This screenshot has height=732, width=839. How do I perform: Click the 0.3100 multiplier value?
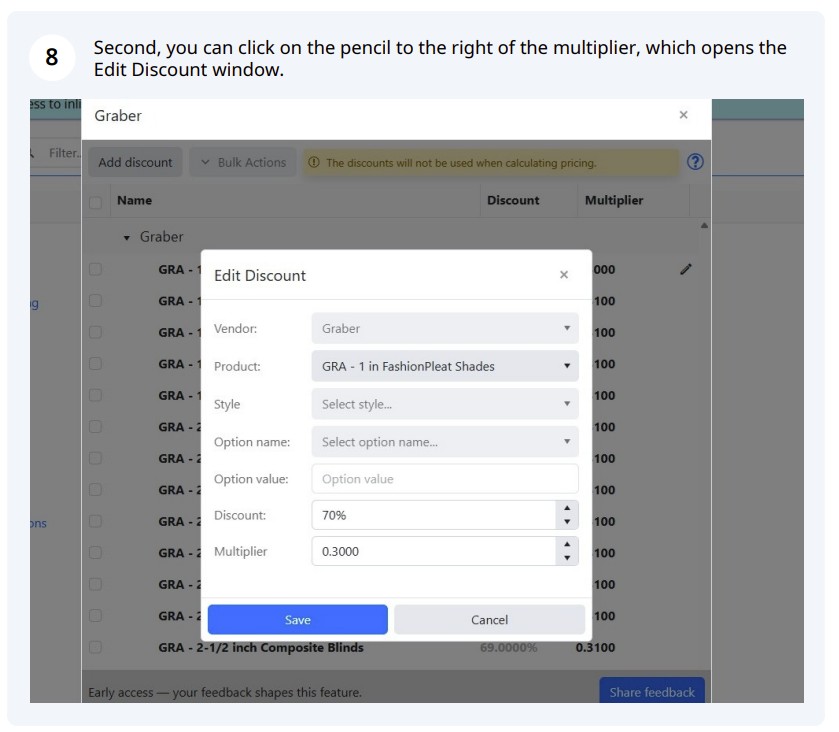tap(595, 647)
